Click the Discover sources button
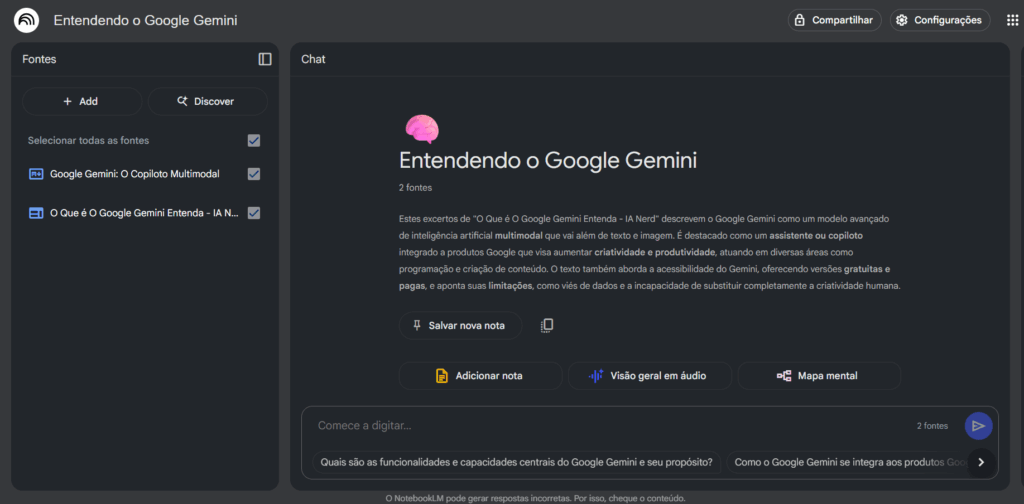The width and height of the screenshot is (1024, 504). point(208,101)
